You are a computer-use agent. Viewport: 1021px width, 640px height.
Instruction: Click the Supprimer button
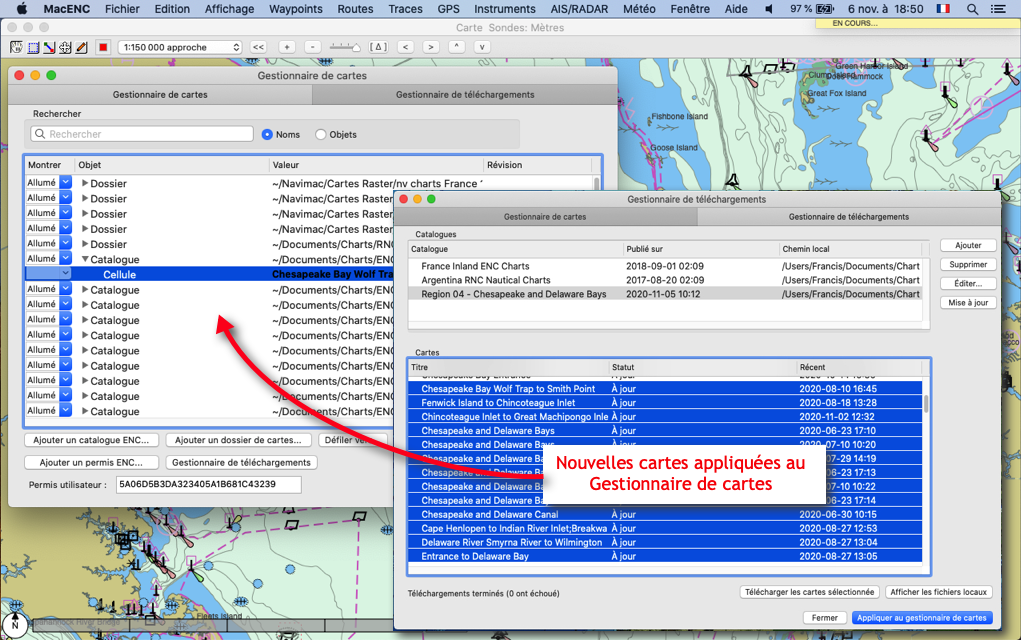(968, 264)
